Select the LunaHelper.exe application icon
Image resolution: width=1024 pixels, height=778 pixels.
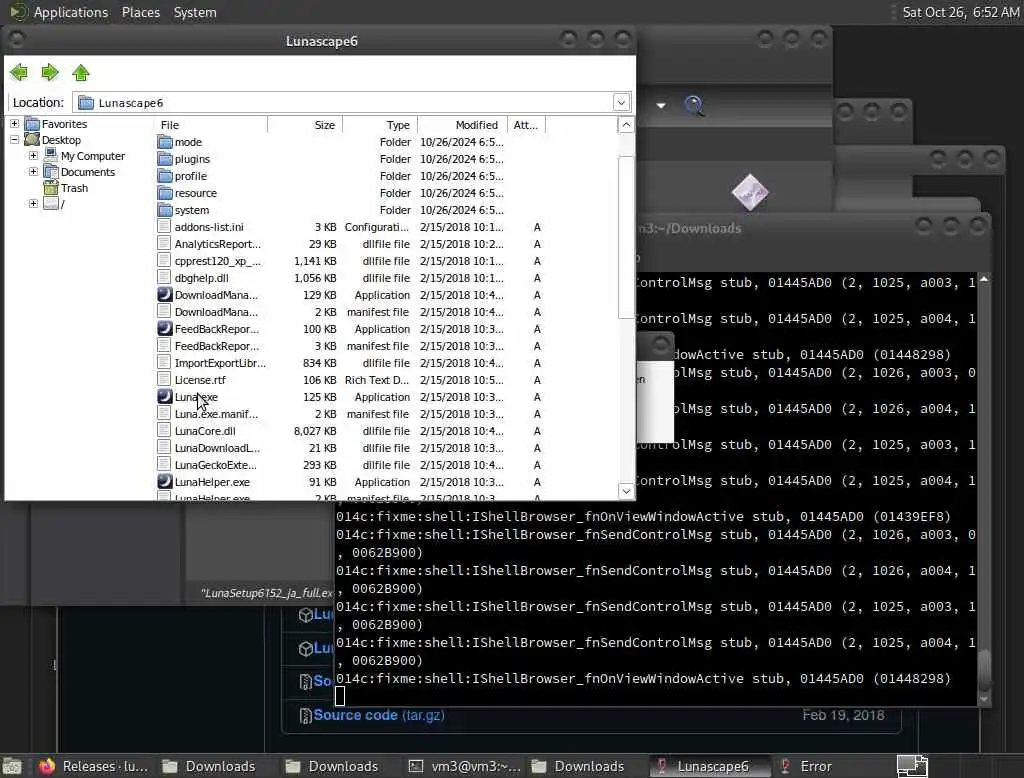[165, 481]
